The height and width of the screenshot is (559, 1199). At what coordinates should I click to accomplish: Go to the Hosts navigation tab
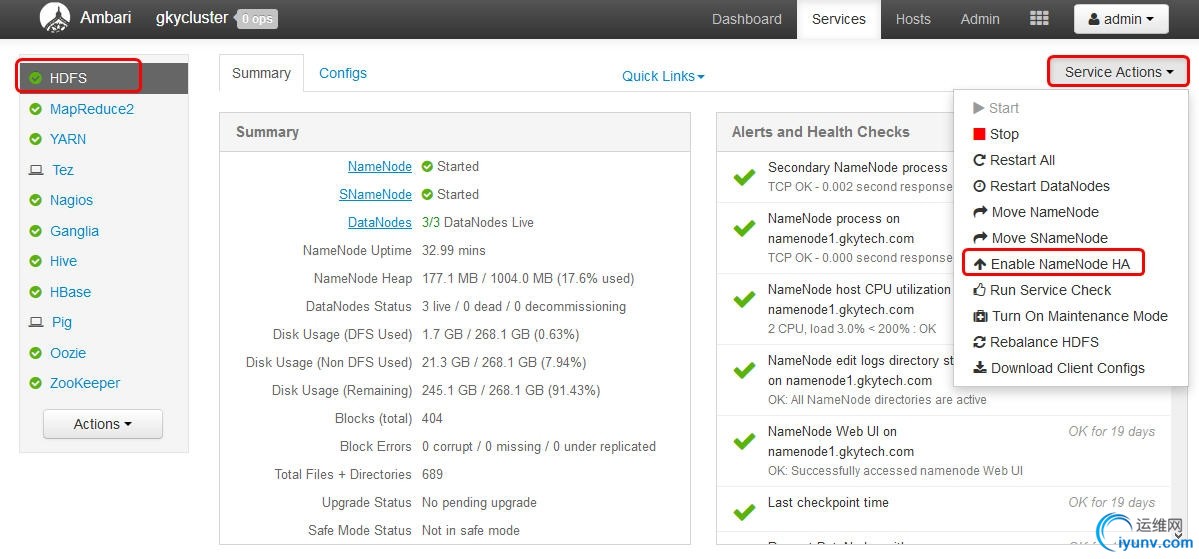coord(913,19)
